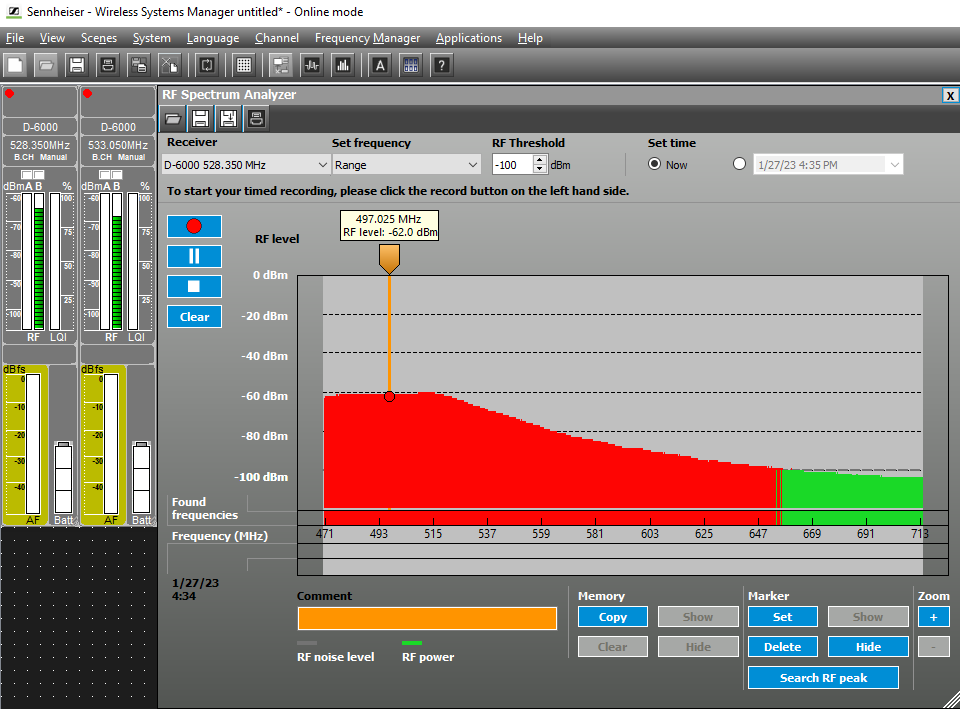Select the scheduled date-time radio button

(740, 164)
